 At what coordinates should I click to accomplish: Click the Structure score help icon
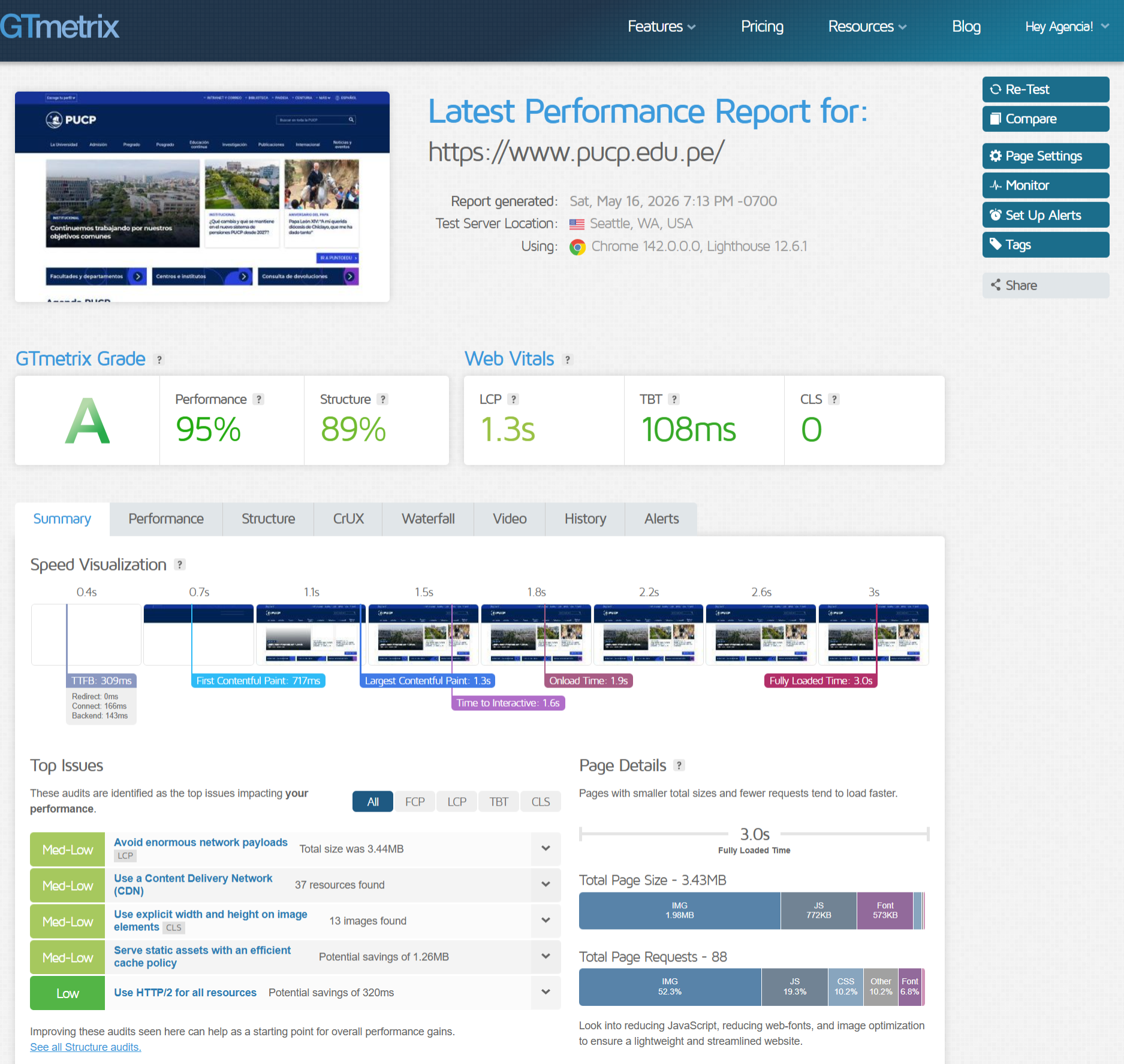pyautogui.click(x=383, y=399)
